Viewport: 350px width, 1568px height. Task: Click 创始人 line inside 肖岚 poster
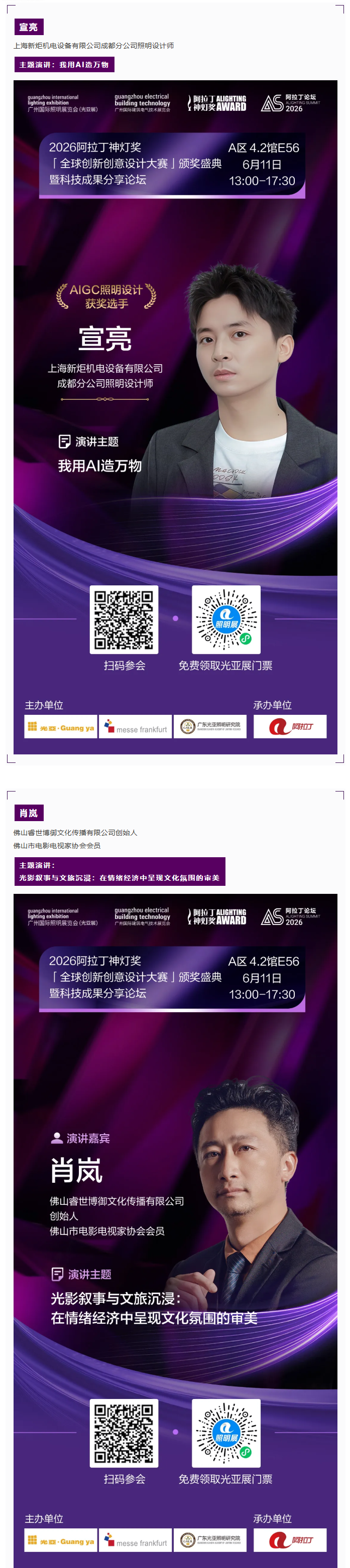point(64,1215)
